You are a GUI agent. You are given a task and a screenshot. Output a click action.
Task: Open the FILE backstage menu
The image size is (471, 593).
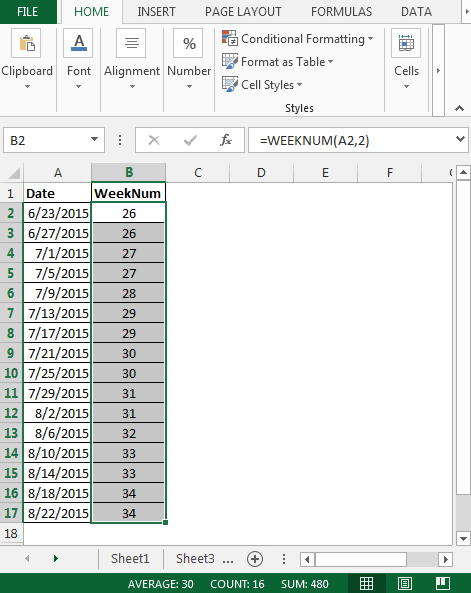pos(28,12)
